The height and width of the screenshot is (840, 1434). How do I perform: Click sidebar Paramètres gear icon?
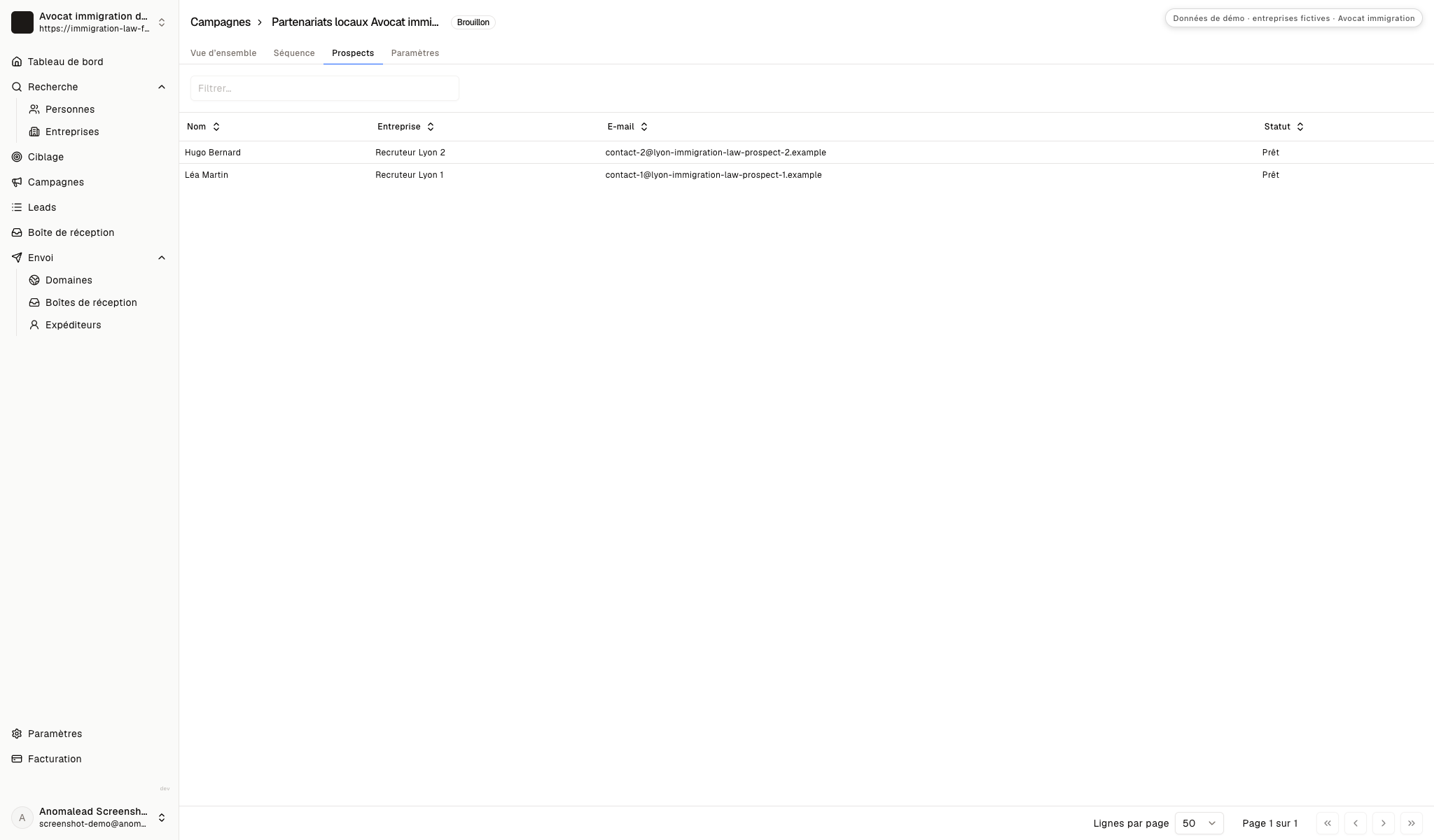click(x=17, y=734)
